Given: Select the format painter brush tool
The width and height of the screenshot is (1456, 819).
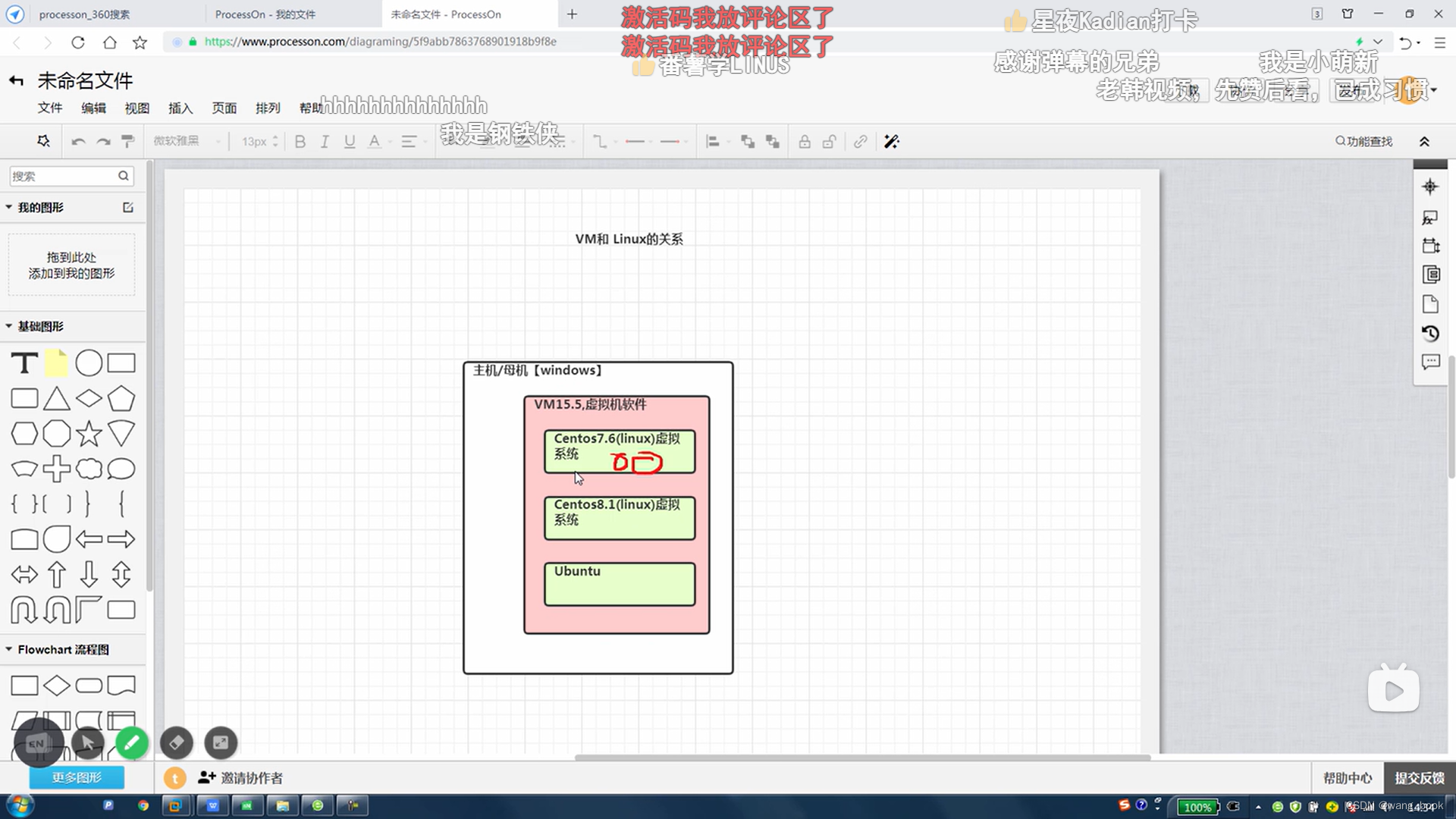Looking at the screenshot, I should tap(128, 141).
